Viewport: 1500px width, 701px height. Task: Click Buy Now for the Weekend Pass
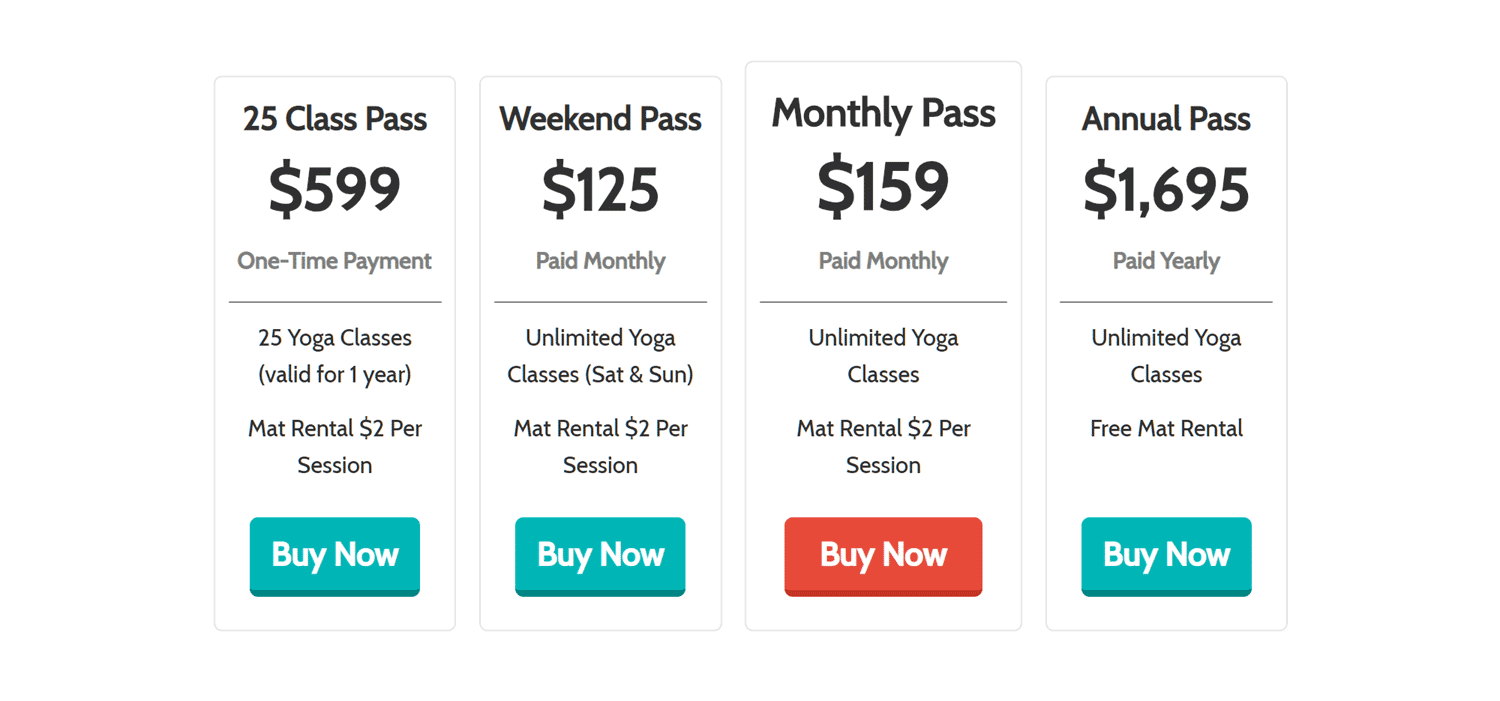[600, 555]
